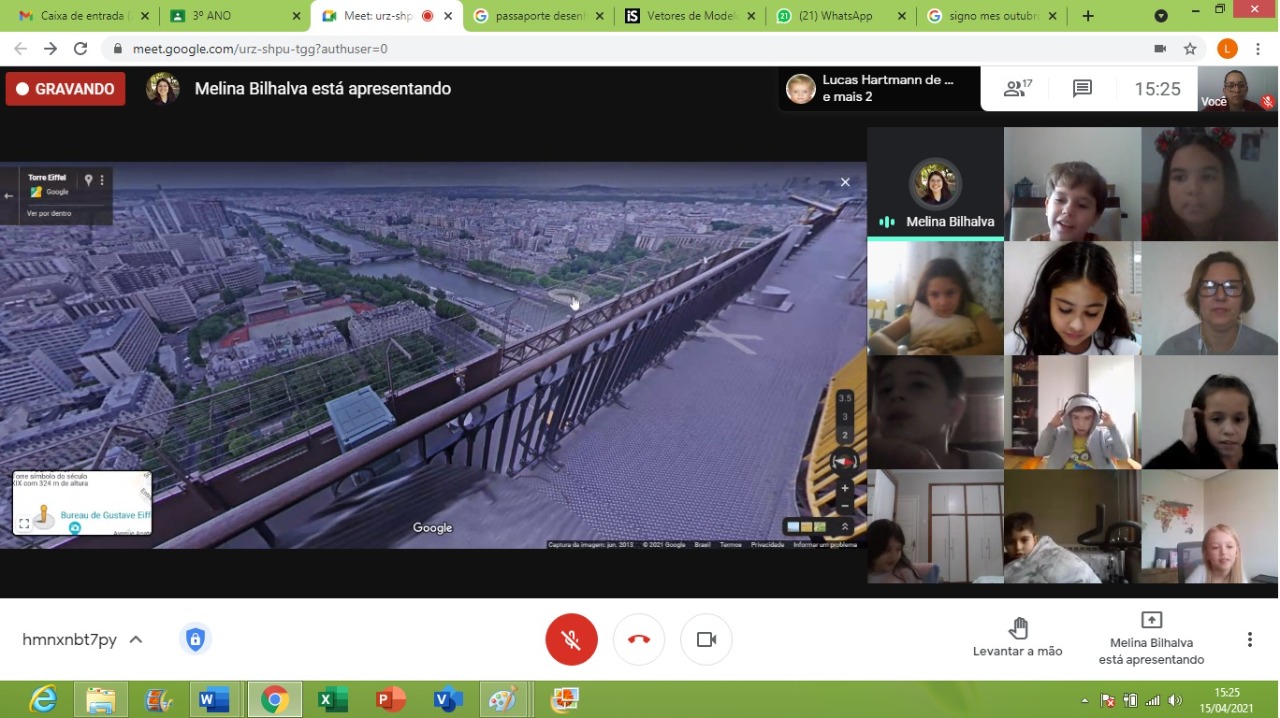Open a new browser tab
This screenshot has width=1280, height=718.
[x=1088, y=16]
